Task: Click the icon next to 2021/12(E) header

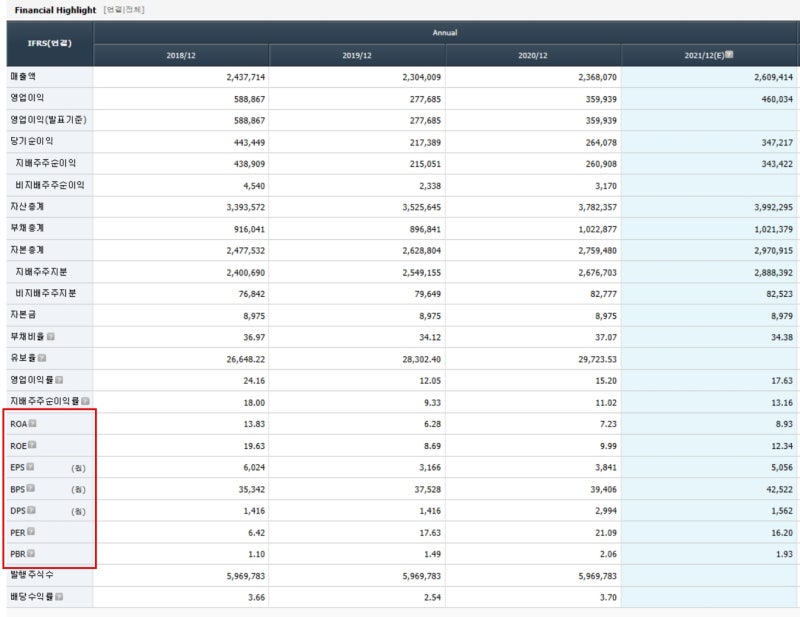Action: 729,54
